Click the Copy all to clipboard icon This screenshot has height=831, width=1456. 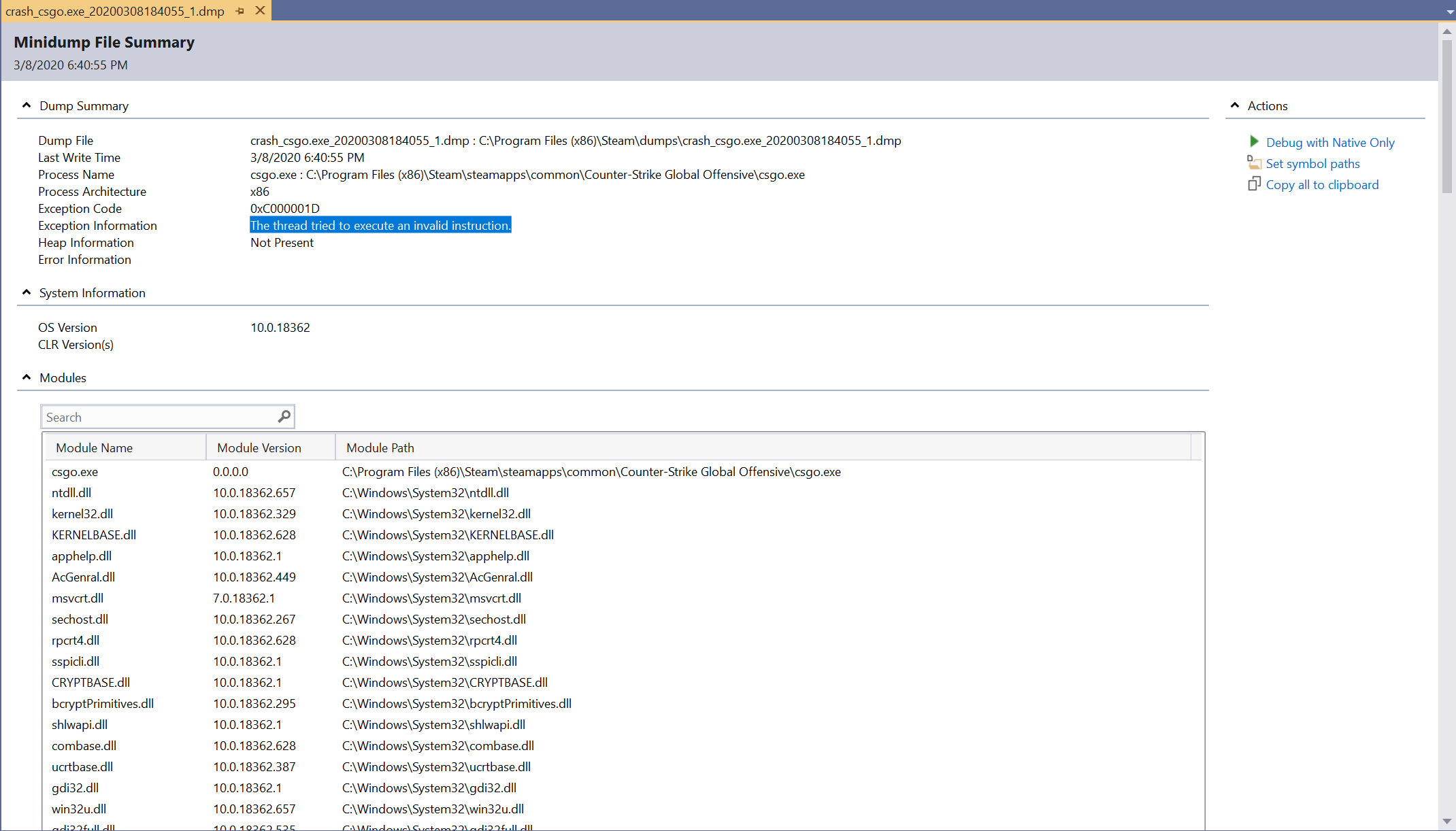pyautogui.click(x=1254, y=184)
